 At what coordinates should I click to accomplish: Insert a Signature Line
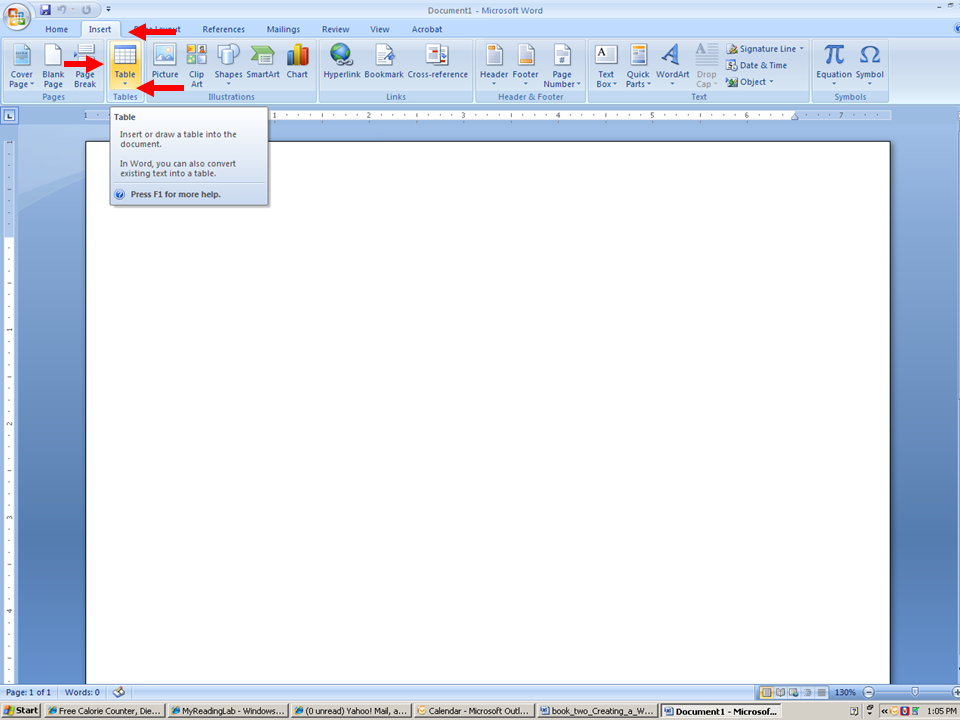[762, 48]
